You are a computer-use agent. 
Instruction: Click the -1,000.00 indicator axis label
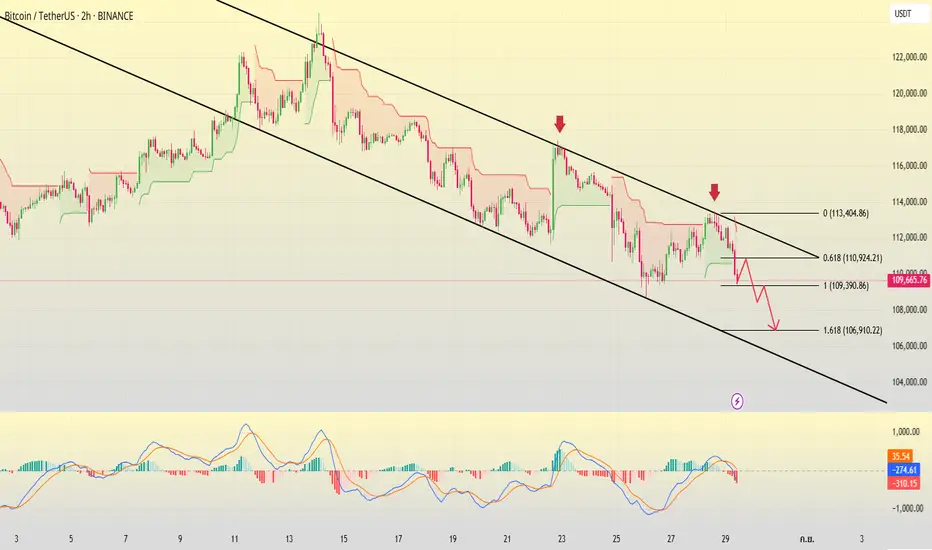[906, 508]
